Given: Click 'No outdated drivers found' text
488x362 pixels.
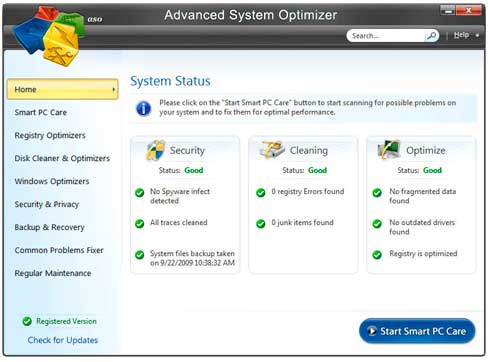Looking at the screenshot, I should pos(422,227).
